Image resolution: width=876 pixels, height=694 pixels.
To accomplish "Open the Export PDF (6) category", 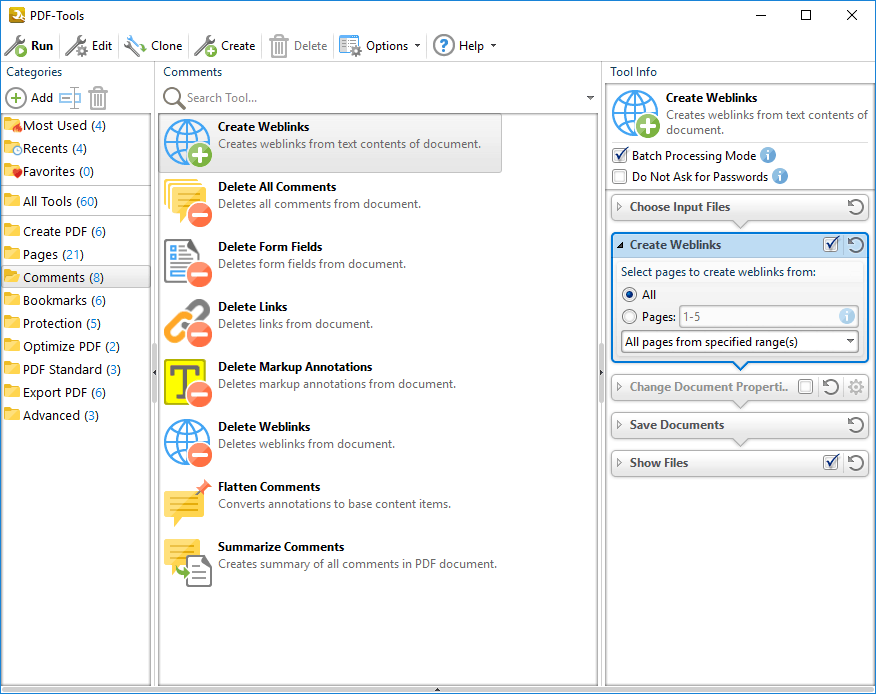I will (76, 392).
